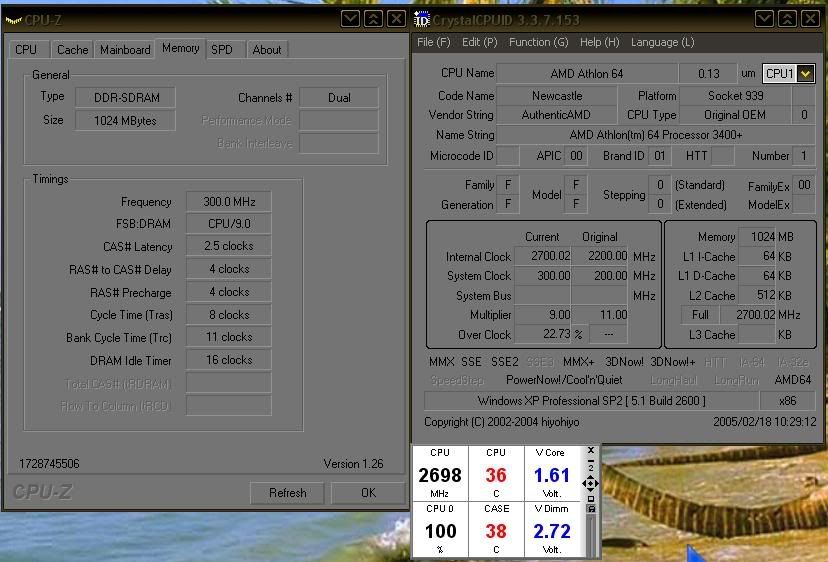828x562 pixels.
Task: Click the CPU-Z title bar logo icon
Action: pyautogui.click(x=13, y=20)
